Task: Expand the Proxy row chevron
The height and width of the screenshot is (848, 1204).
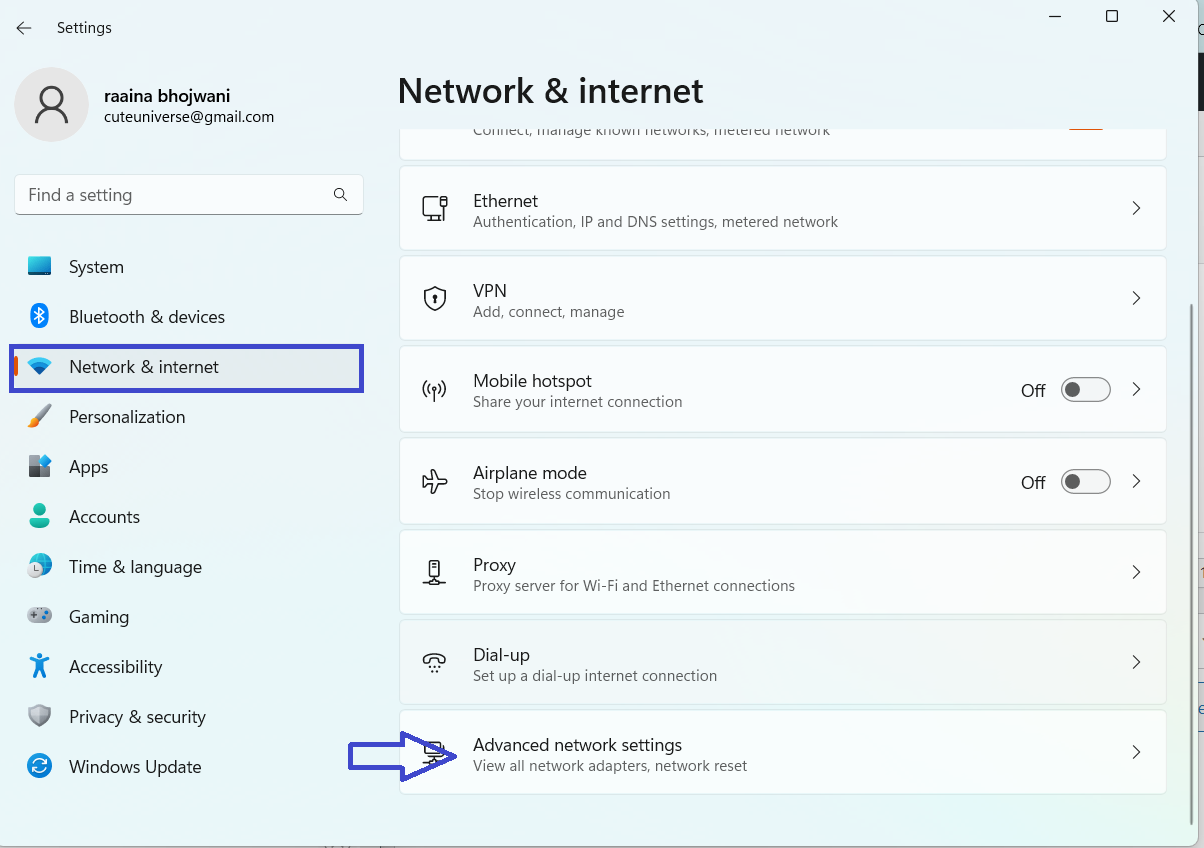Action: (x=1136, y=573)
